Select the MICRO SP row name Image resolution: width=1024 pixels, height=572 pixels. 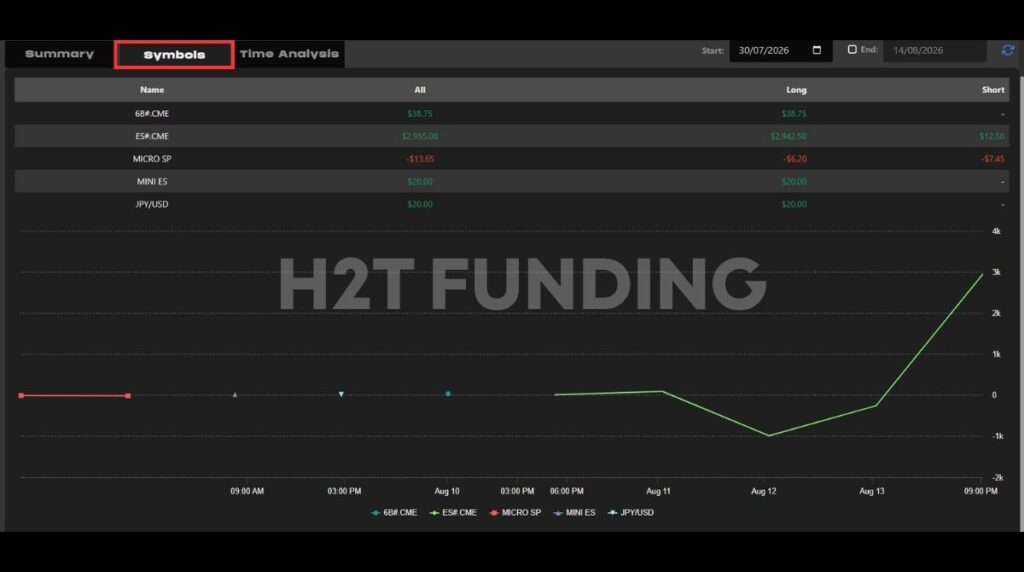152,159
